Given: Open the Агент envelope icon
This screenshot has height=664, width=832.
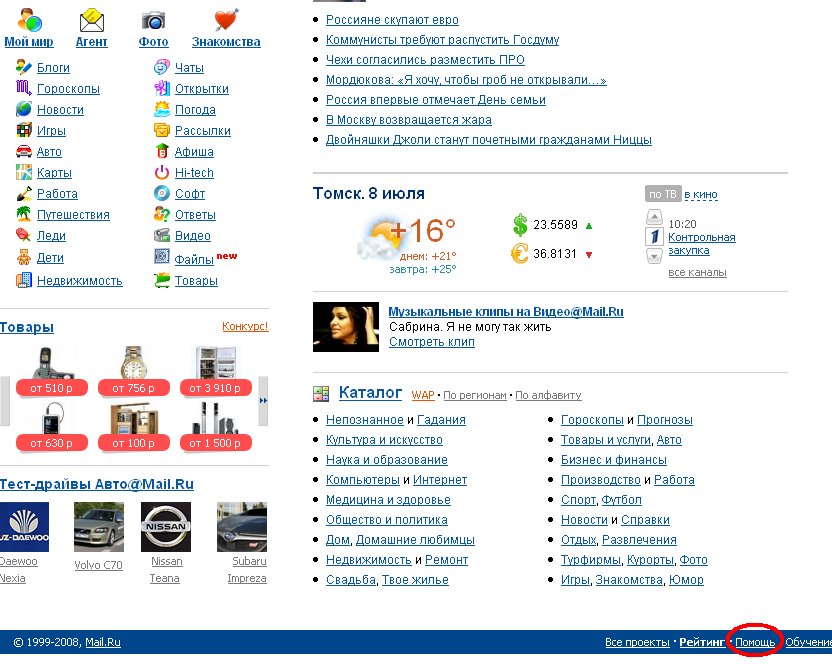Looking at the screenshot, I should [x=91, y=20].
